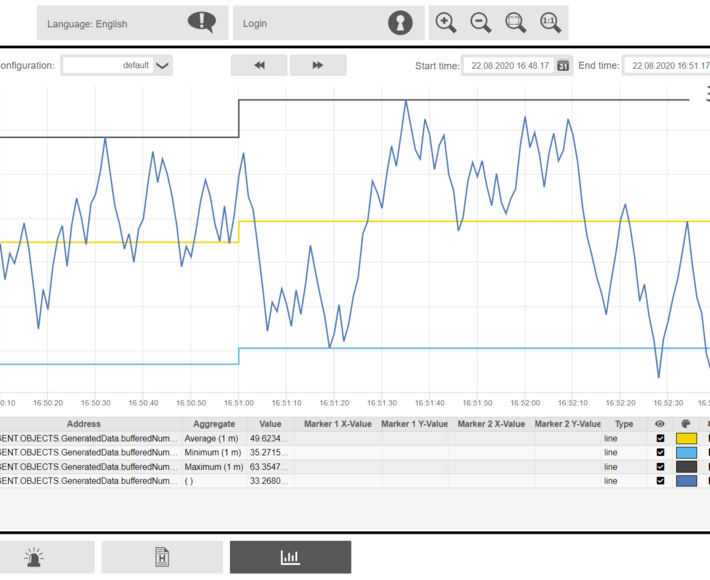Click the Marker 2 Y-Value column header
710x580 pixels.
(568, 424)
